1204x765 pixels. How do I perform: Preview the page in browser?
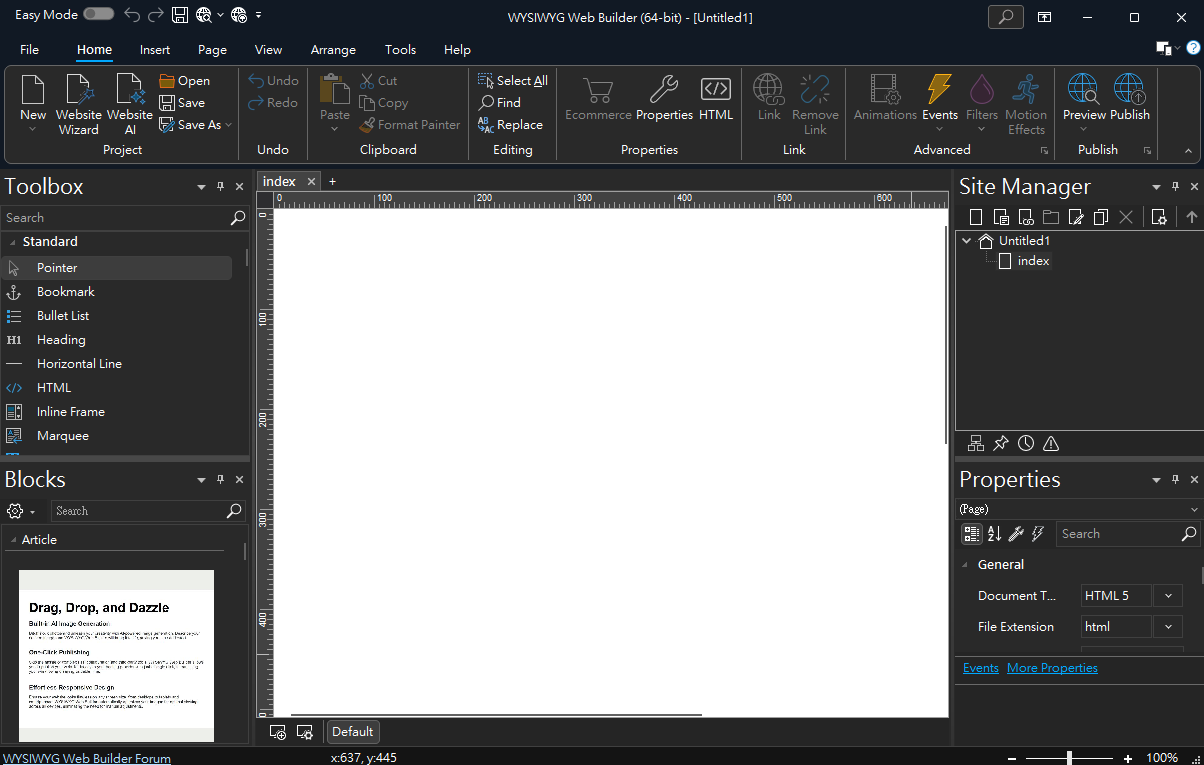[1084, 98]
